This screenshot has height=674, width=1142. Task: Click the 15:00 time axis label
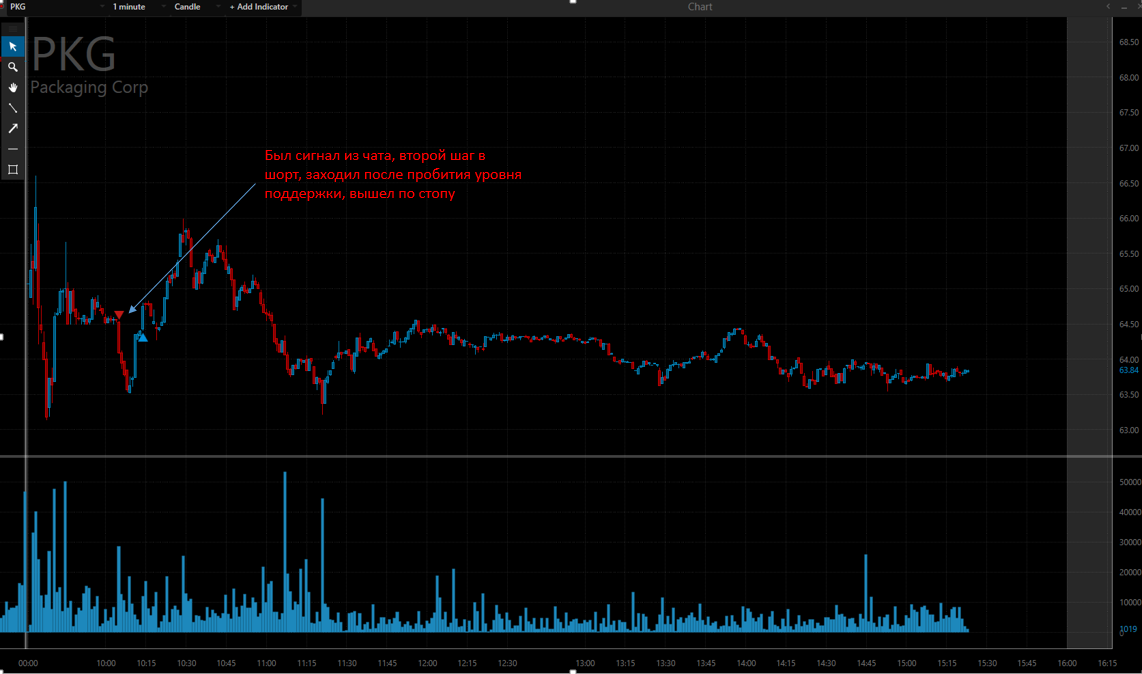click(x=906, y=663)
